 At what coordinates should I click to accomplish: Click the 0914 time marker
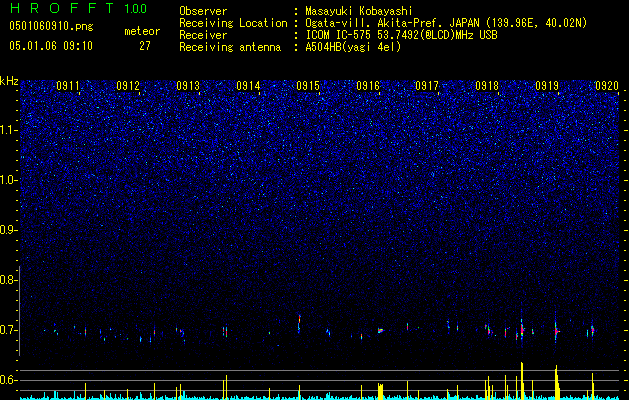[x=248, y=86]
